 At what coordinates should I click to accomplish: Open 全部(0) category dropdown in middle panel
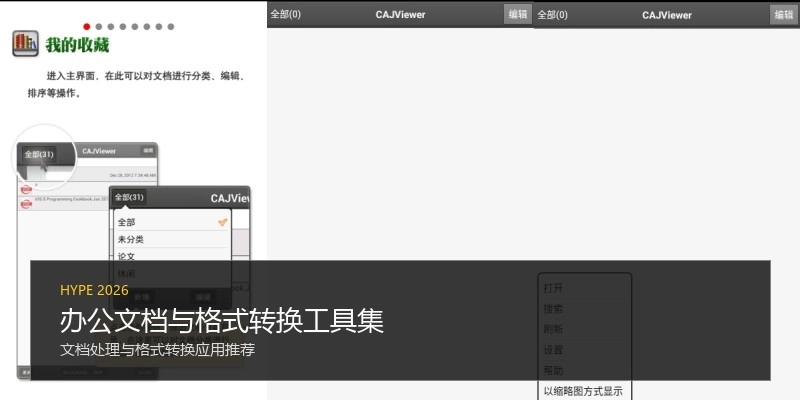[x=286, y=15]
